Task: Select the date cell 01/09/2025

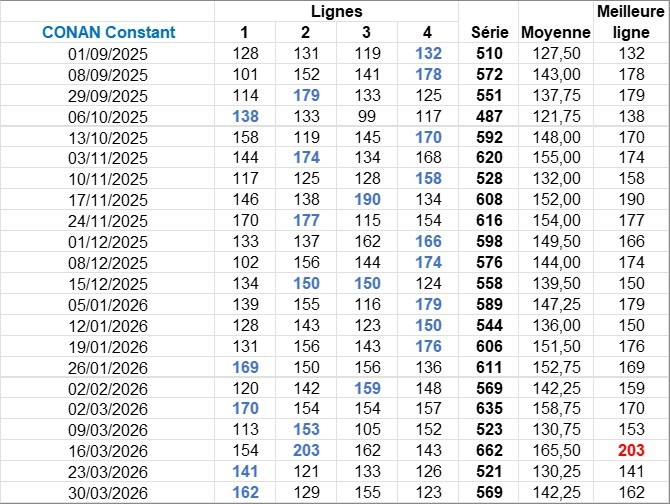Action: click(x=108, y=53)
